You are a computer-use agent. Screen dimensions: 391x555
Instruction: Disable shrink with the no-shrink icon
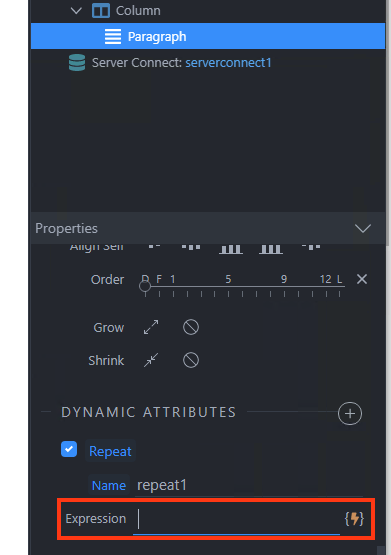(191, 360)
